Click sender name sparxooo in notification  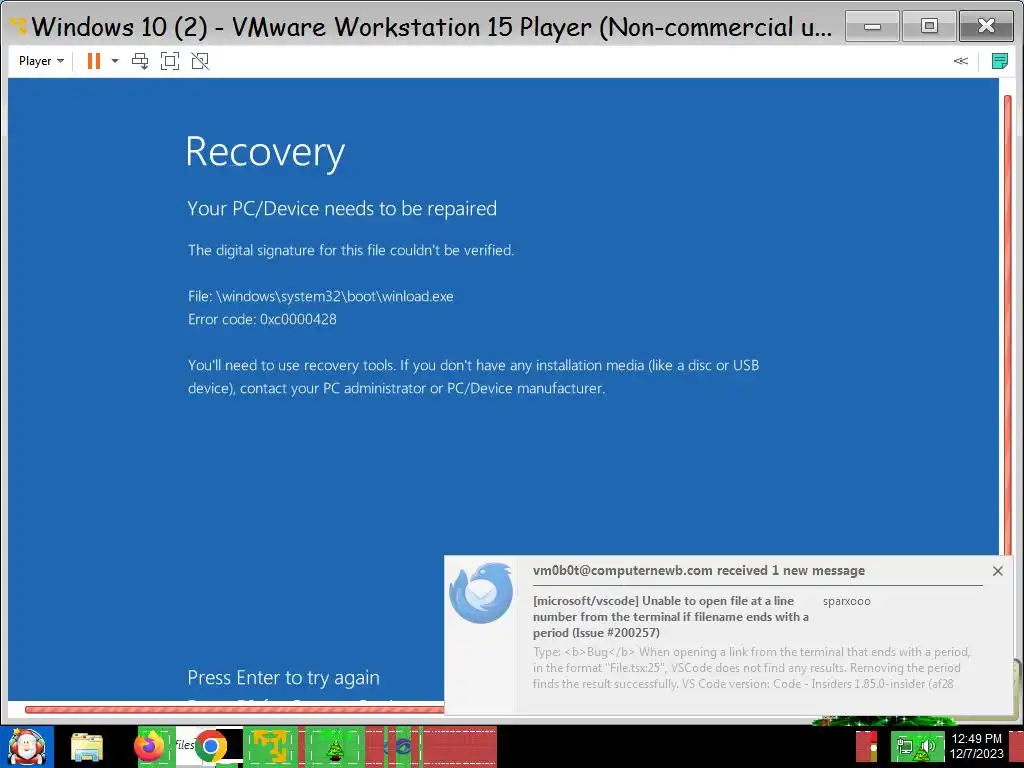click(x=846, y=601)
